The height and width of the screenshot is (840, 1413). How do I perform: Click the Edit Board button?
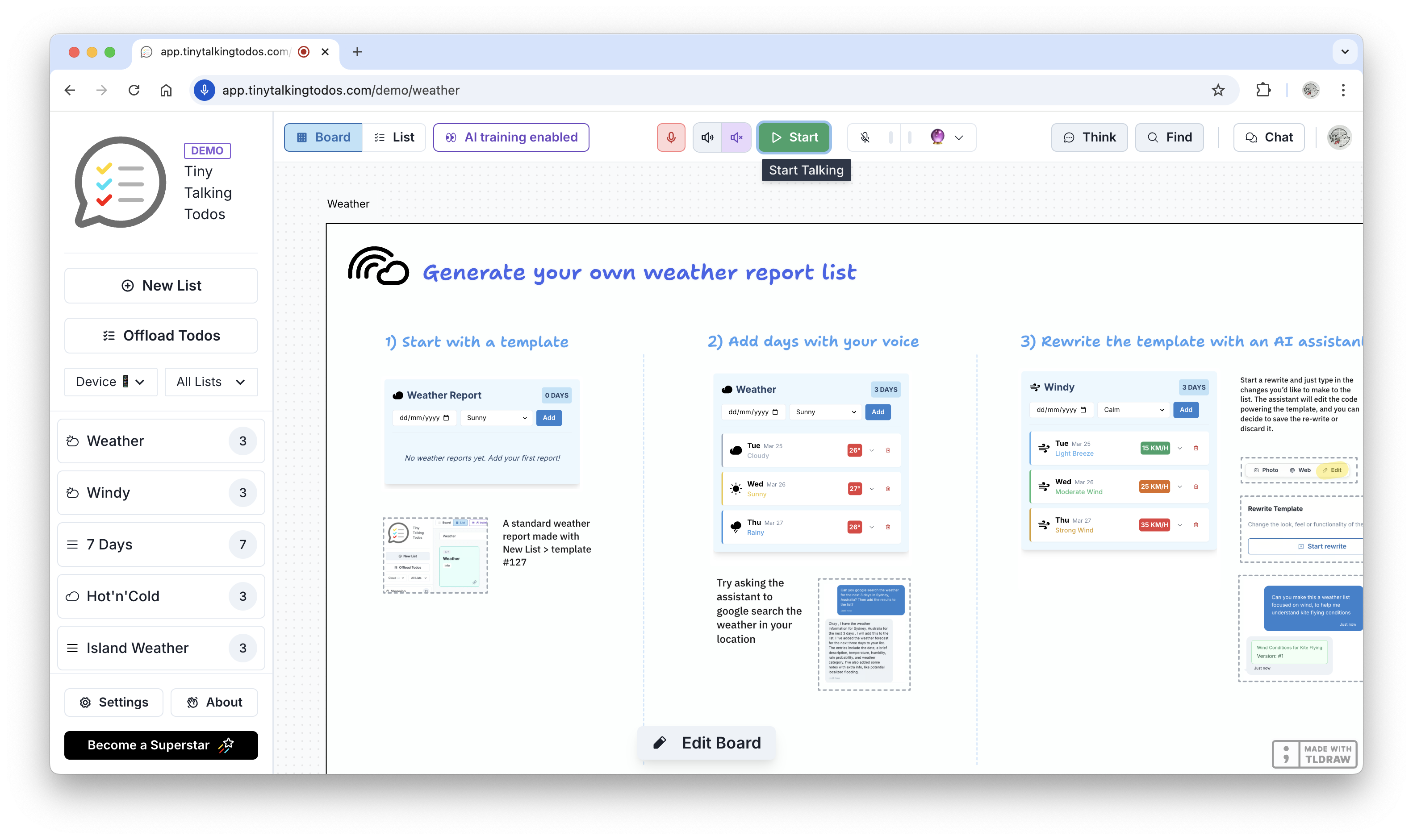click(706, 743)
